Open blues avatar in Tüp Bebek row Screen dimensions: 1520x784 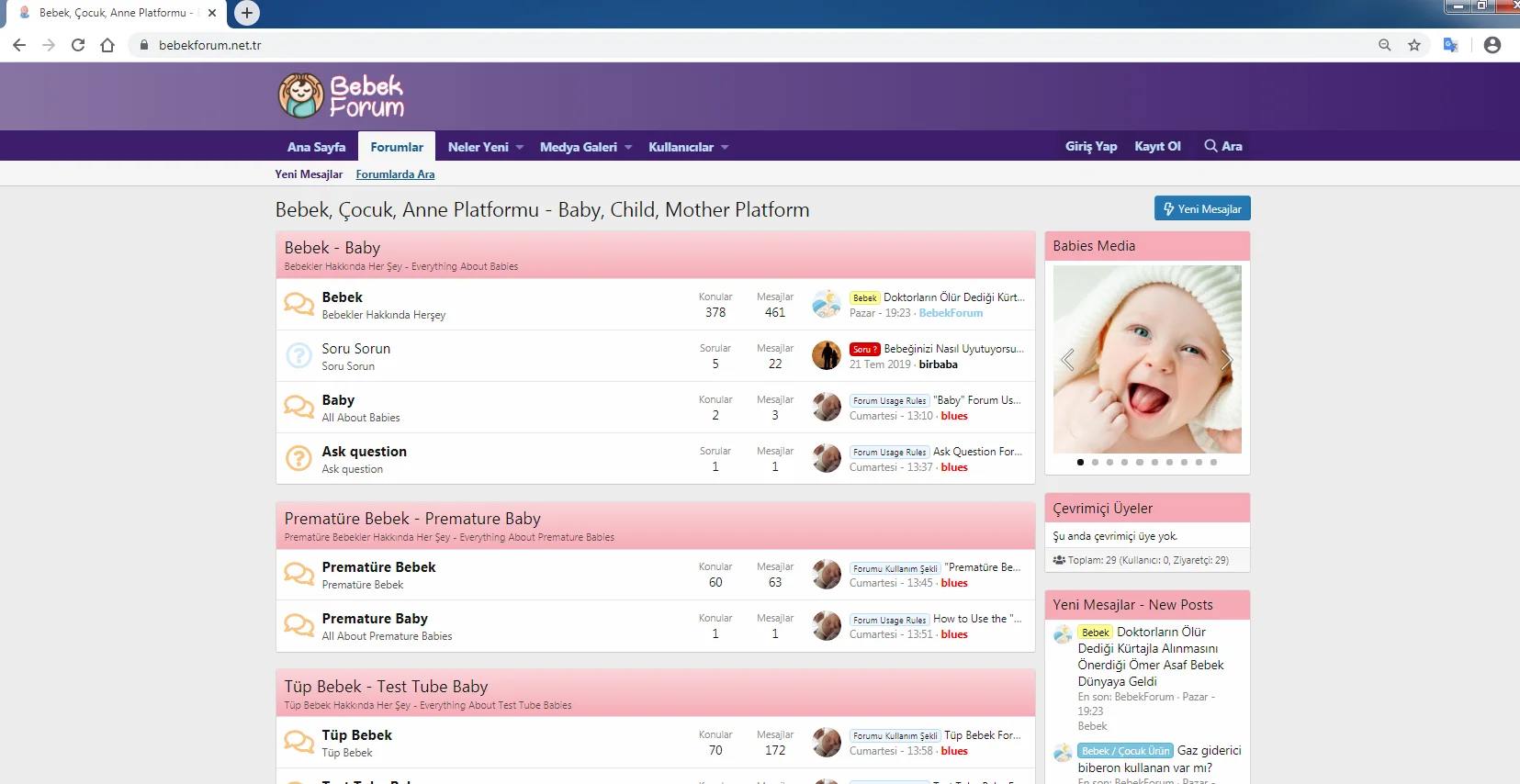[x=827, y=742]
